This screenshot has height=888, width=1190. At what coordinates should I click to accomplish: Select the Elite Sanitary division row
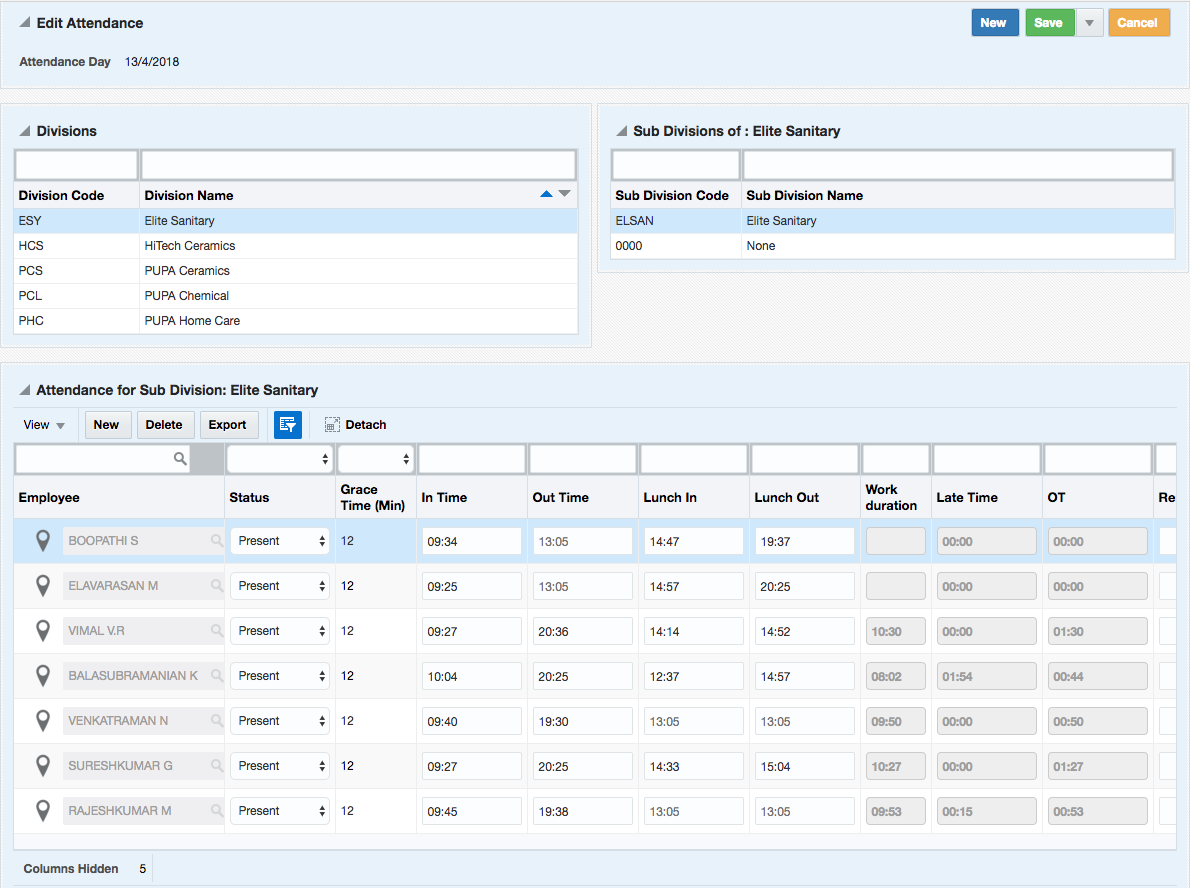coord(296,221)
